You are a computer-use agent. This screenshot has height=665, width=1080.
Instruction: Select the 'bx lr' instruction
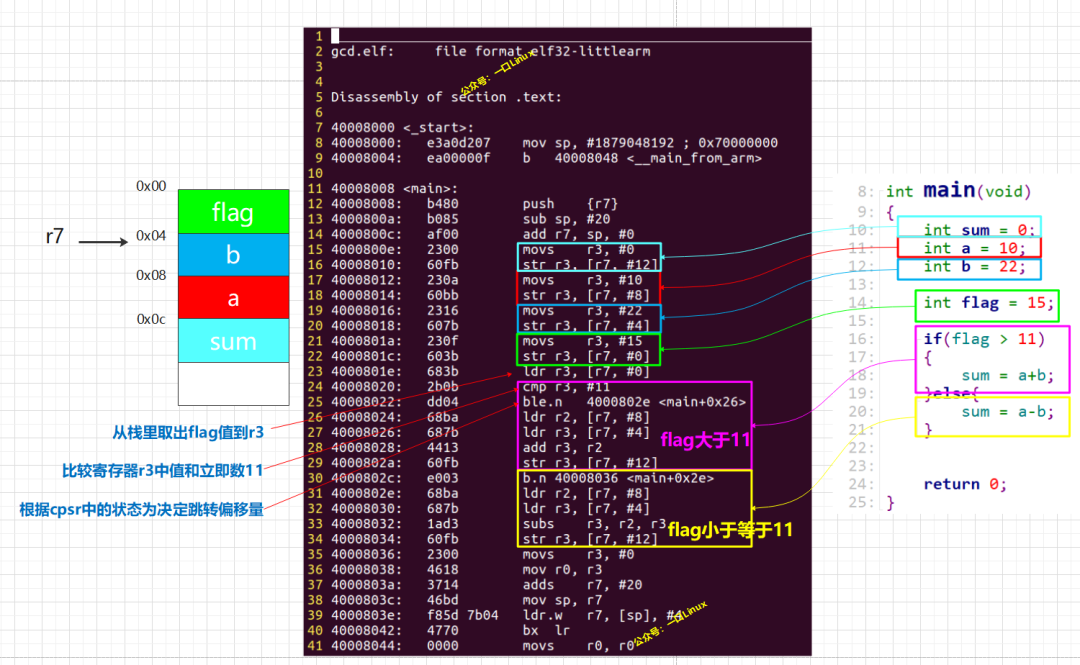point(546,630)
